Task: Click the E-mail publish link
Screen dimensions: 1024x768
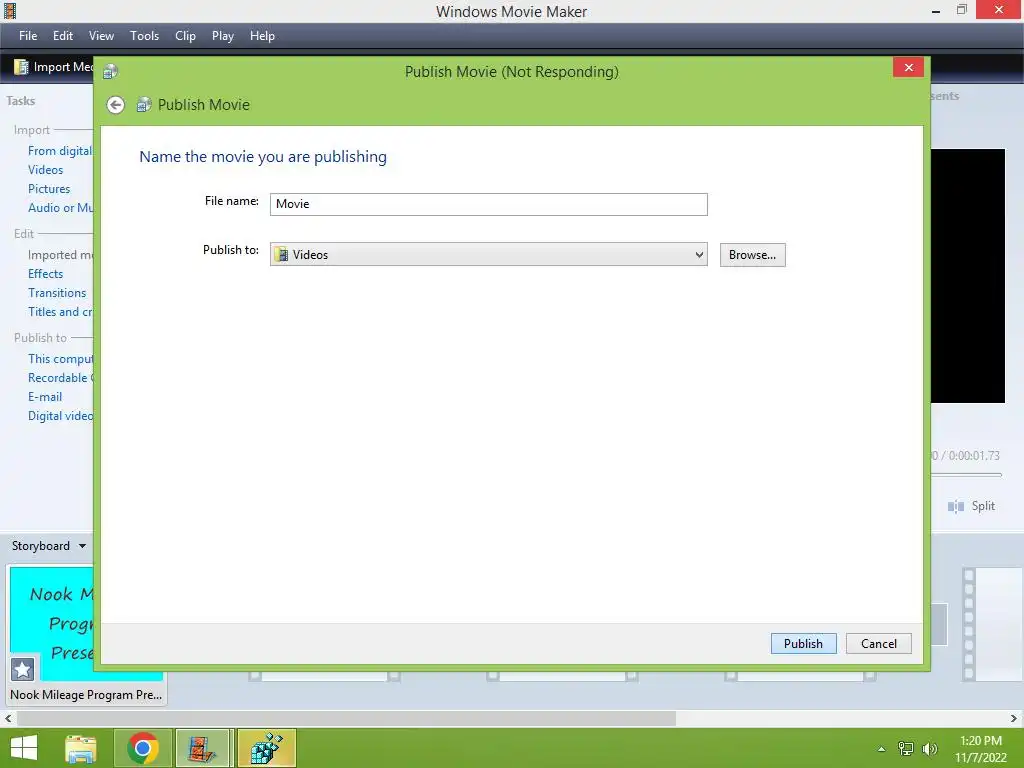Action: click(x=45, y=396)
